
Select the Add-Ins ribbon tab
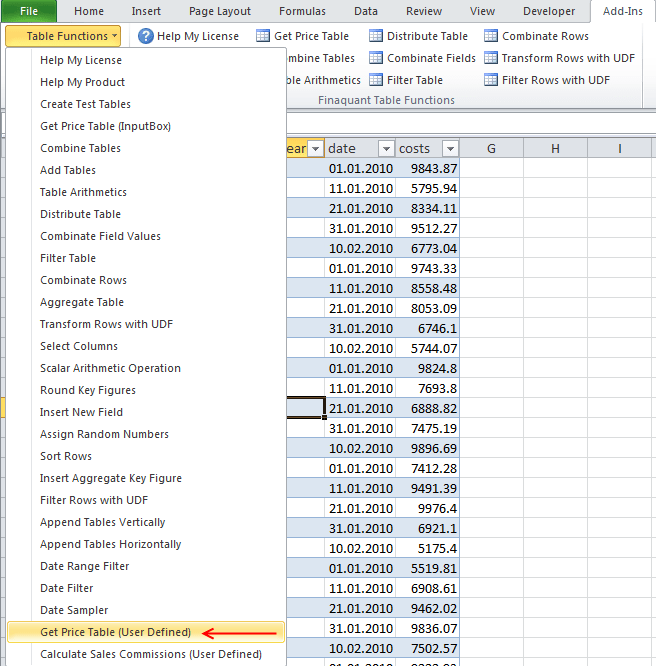(x=622, y=11)
